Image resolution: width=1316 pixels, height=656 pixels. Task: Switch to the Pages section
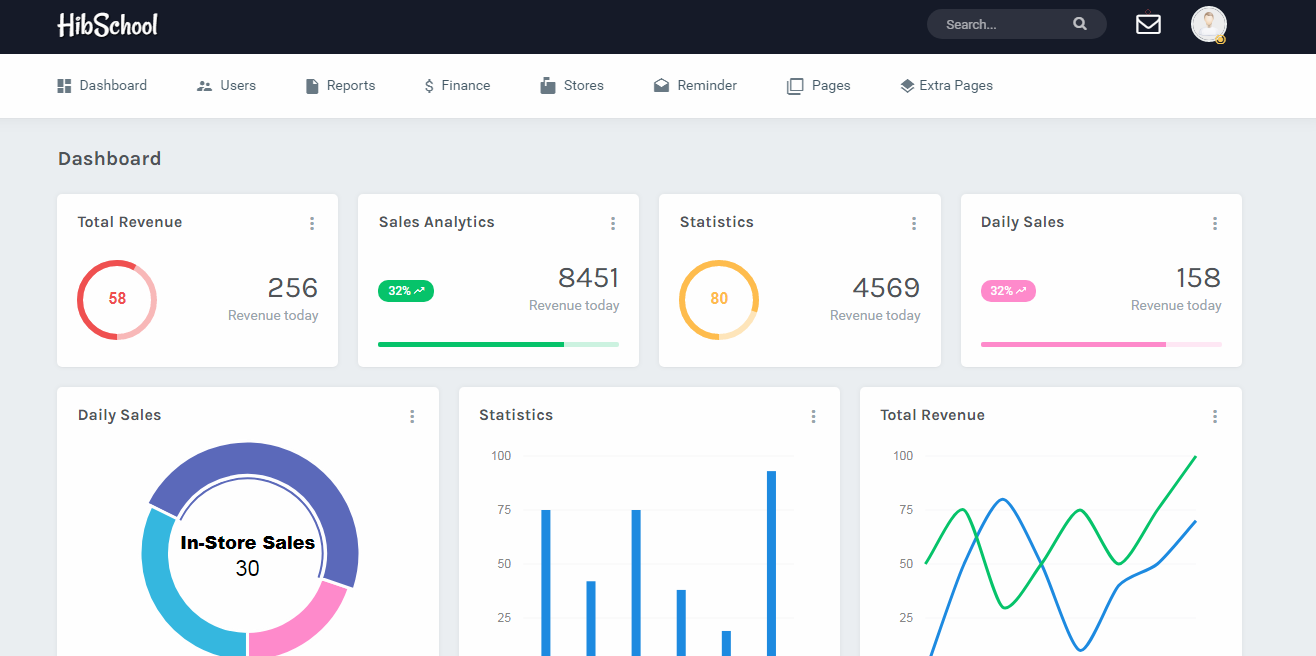(x=819, y=85)
